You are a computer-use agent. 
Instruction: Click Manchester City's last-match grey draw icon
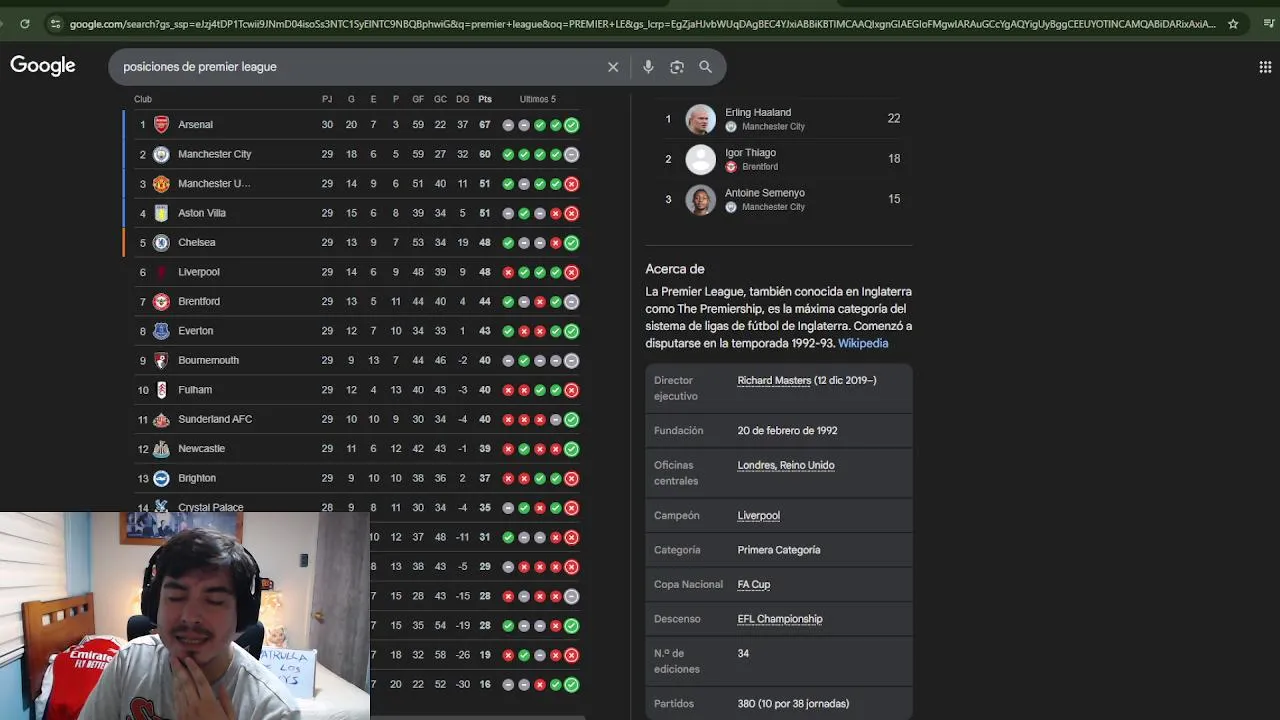[571, 154]
